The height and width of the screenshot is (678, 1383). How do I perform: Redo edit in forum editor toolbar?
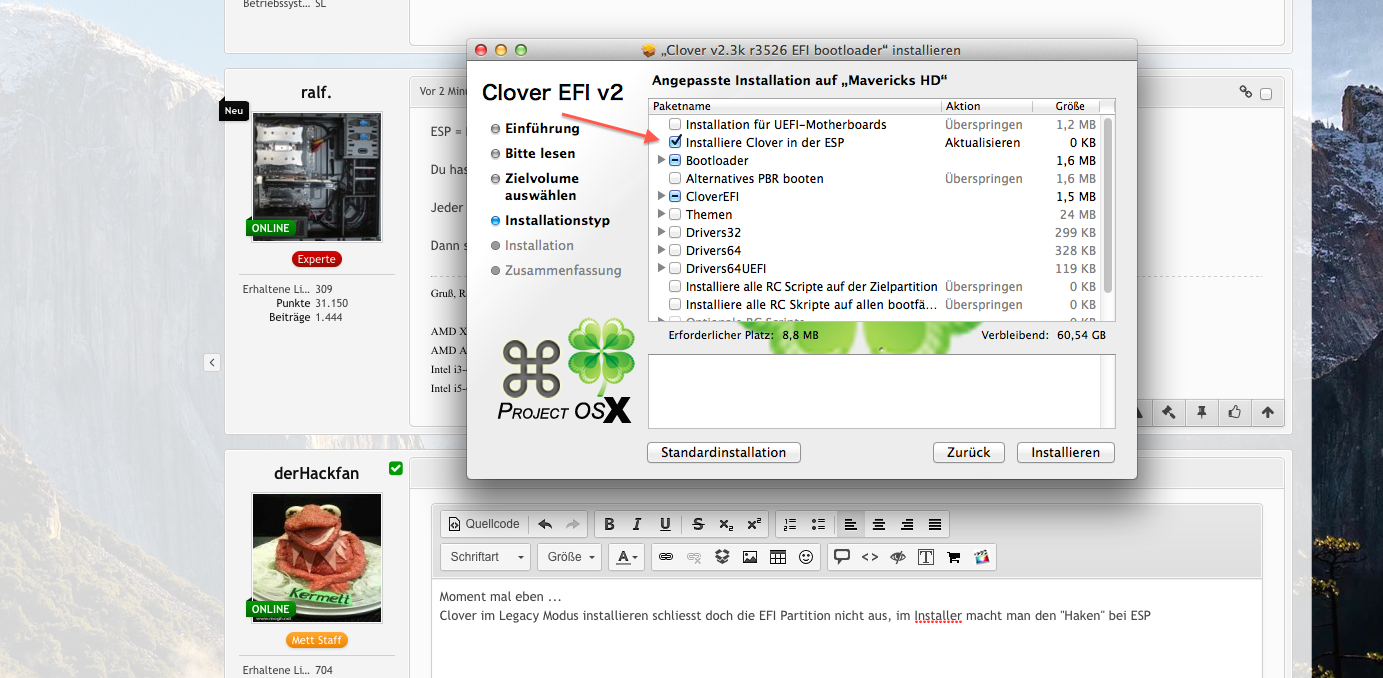tap(572, 524)
